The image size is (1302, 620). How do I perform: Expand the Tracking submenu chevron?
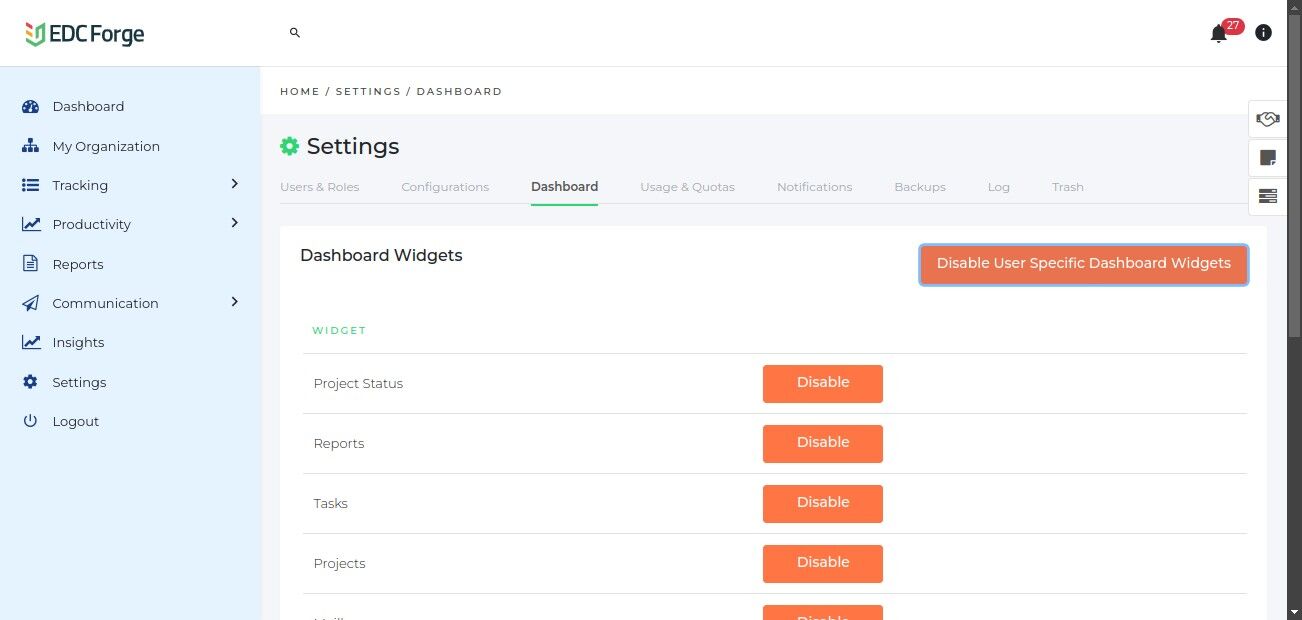point(235,184)
